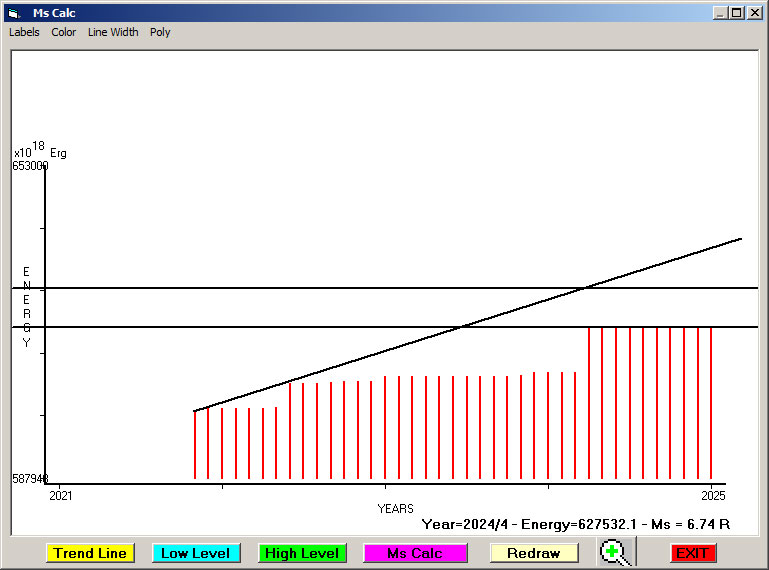Hit the Redraw button
The height and width of the screenshot is (570, 769).
tap(534, 553)
